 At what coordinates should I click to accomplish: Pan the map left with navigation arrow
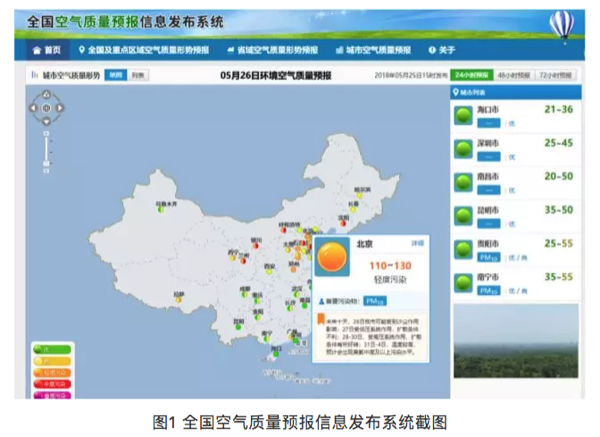coord(34,108)
